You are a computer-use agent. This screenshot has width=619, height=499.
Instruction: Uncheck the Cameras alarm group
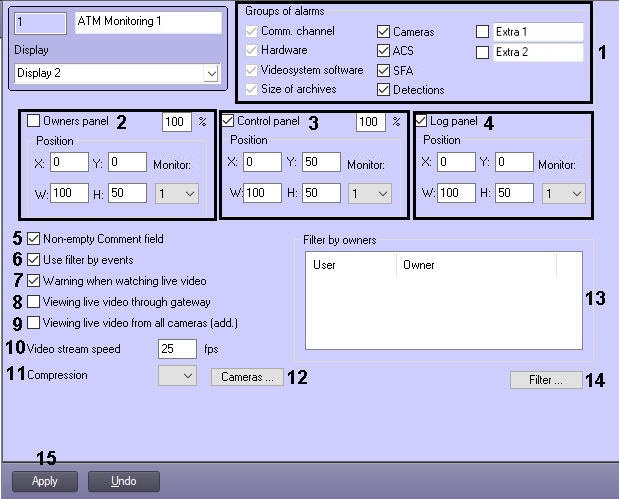click(x=383, y=32)
